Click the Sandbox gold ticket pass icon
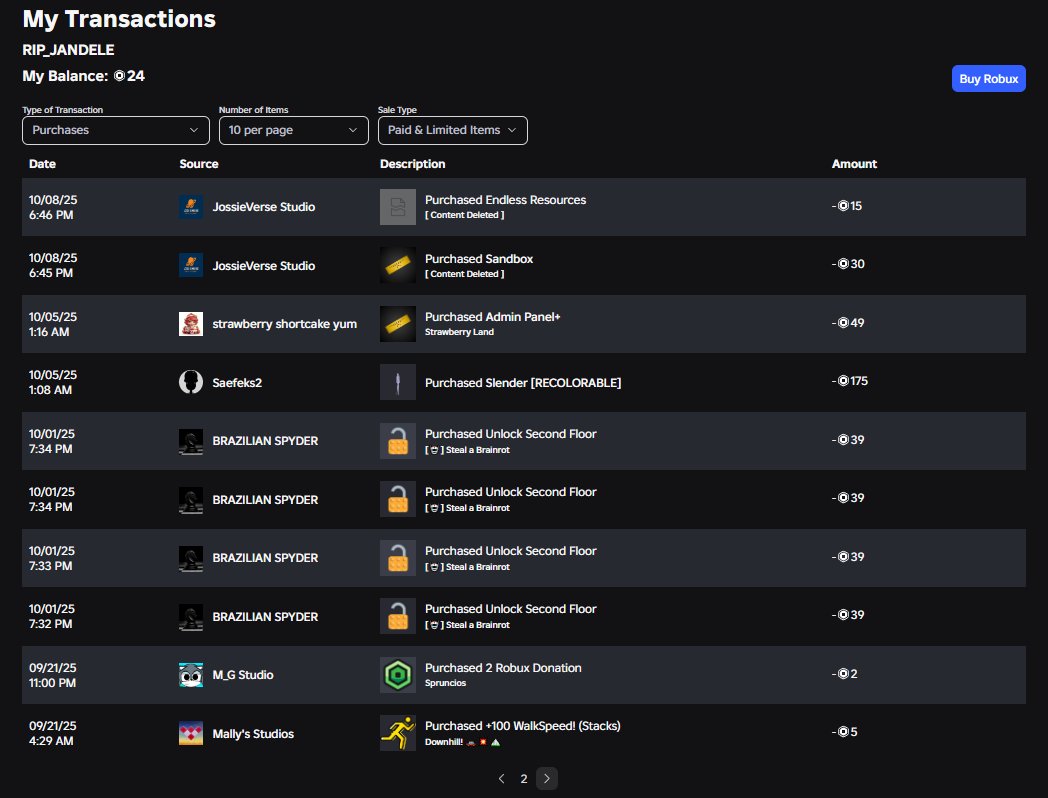The width and height of the screenshot is (1048, 798). pyautogui.click(x=398, y=265)
